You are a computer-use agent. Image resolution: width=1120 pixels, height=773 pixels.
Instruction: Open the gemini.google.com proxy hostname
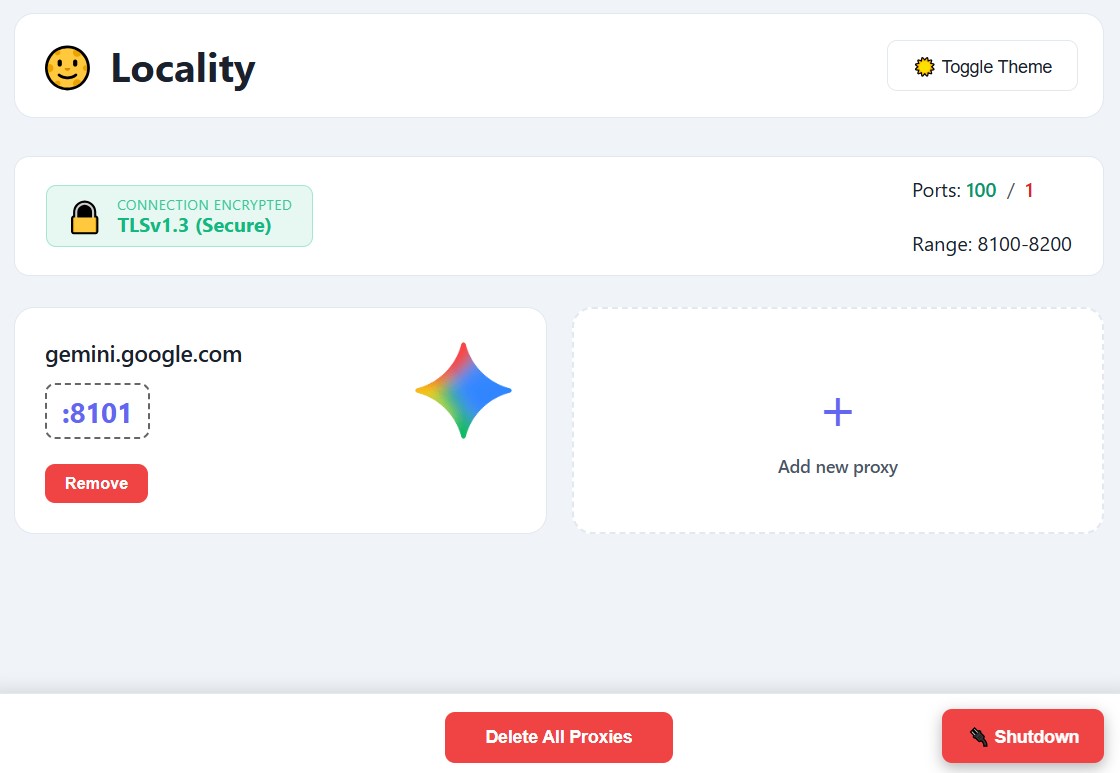coord(144,354)
